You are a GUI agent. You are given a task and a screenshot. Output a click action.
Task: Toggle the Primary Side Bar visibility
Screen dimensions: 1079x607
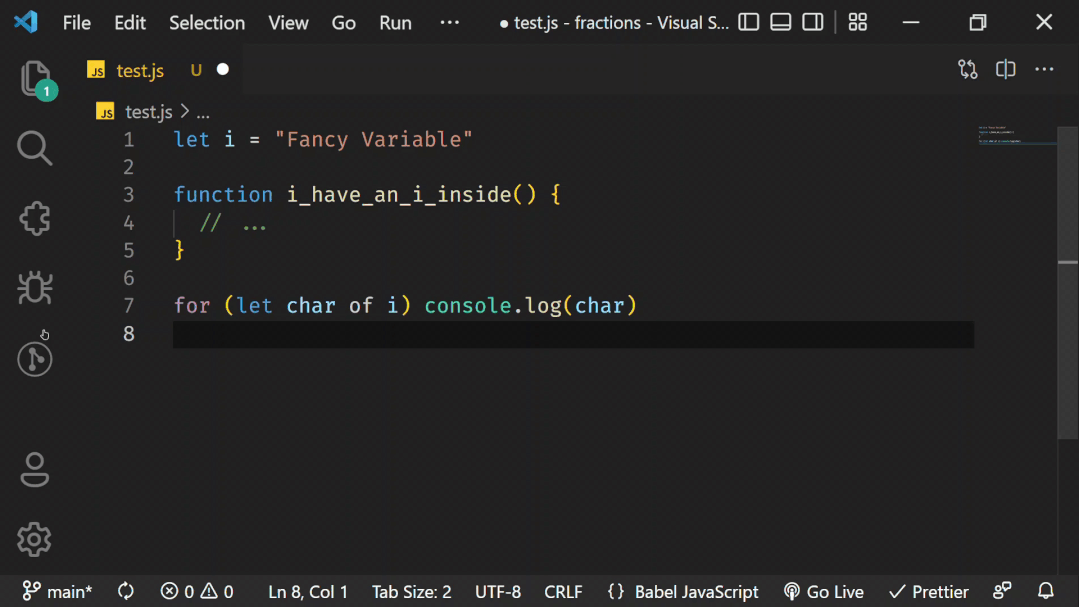click(748, 22)
